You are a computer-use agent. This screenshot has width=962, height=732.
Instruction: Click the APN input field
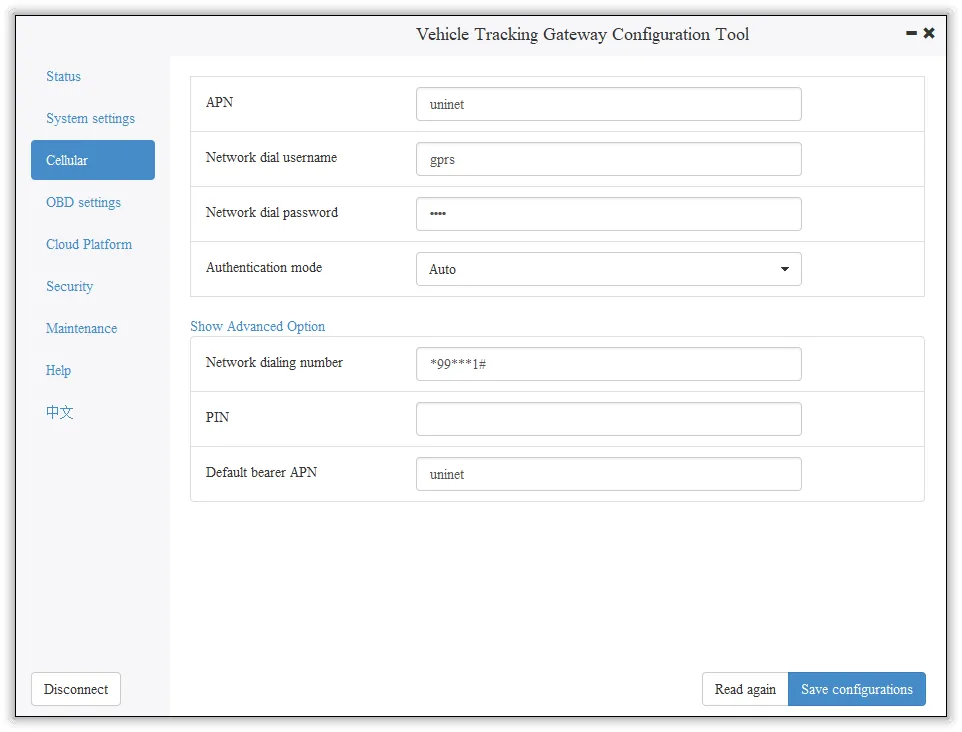click(609, 104)
